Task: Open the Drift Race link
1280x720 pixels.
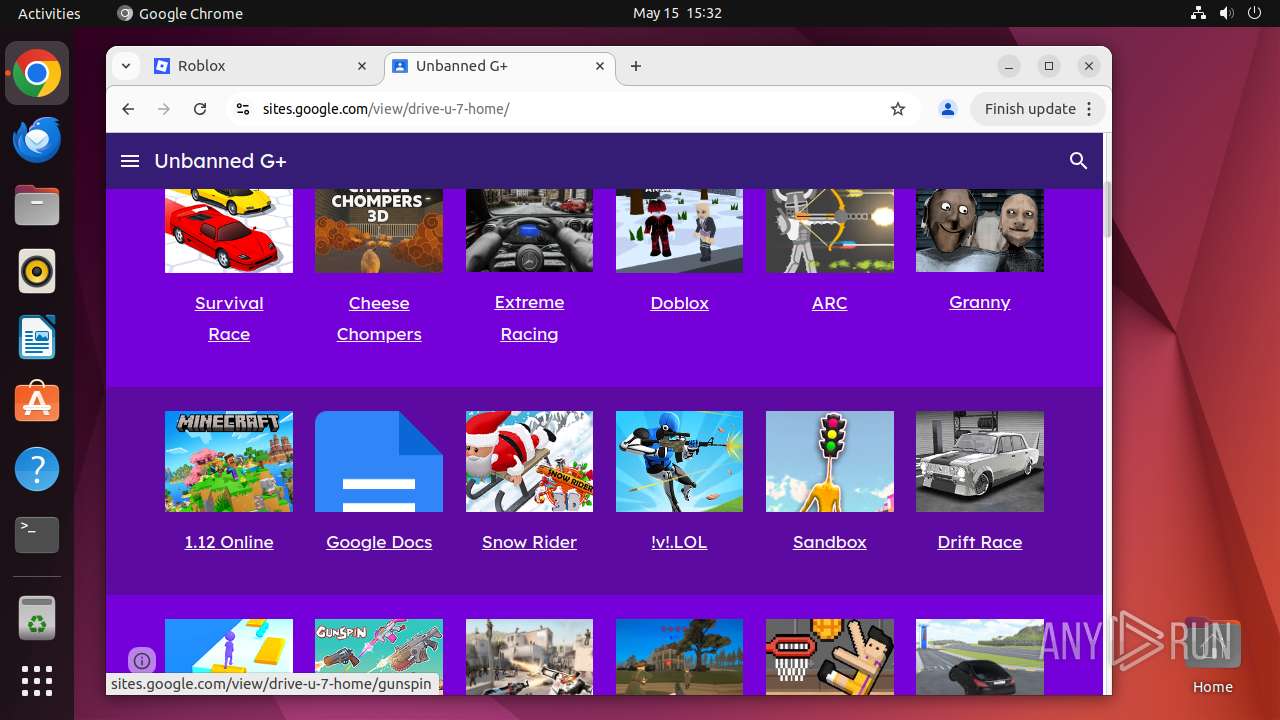Action: [980, 542]
